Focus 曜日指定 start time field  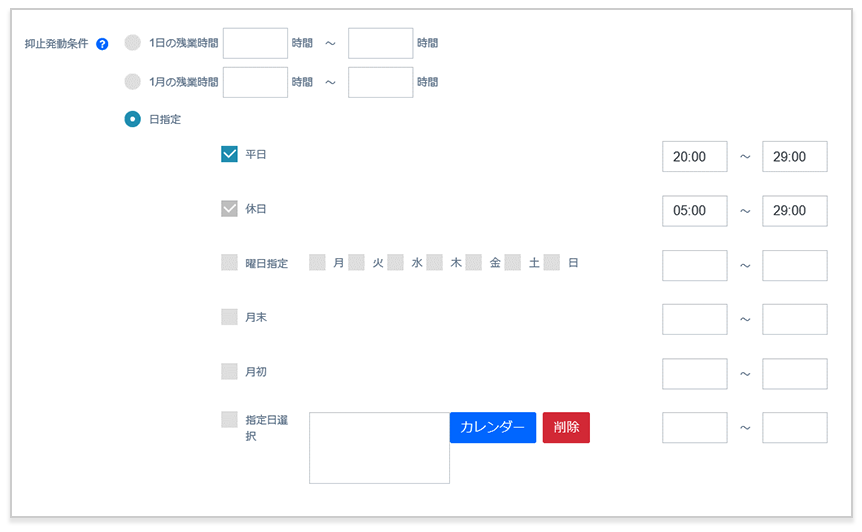695,265
